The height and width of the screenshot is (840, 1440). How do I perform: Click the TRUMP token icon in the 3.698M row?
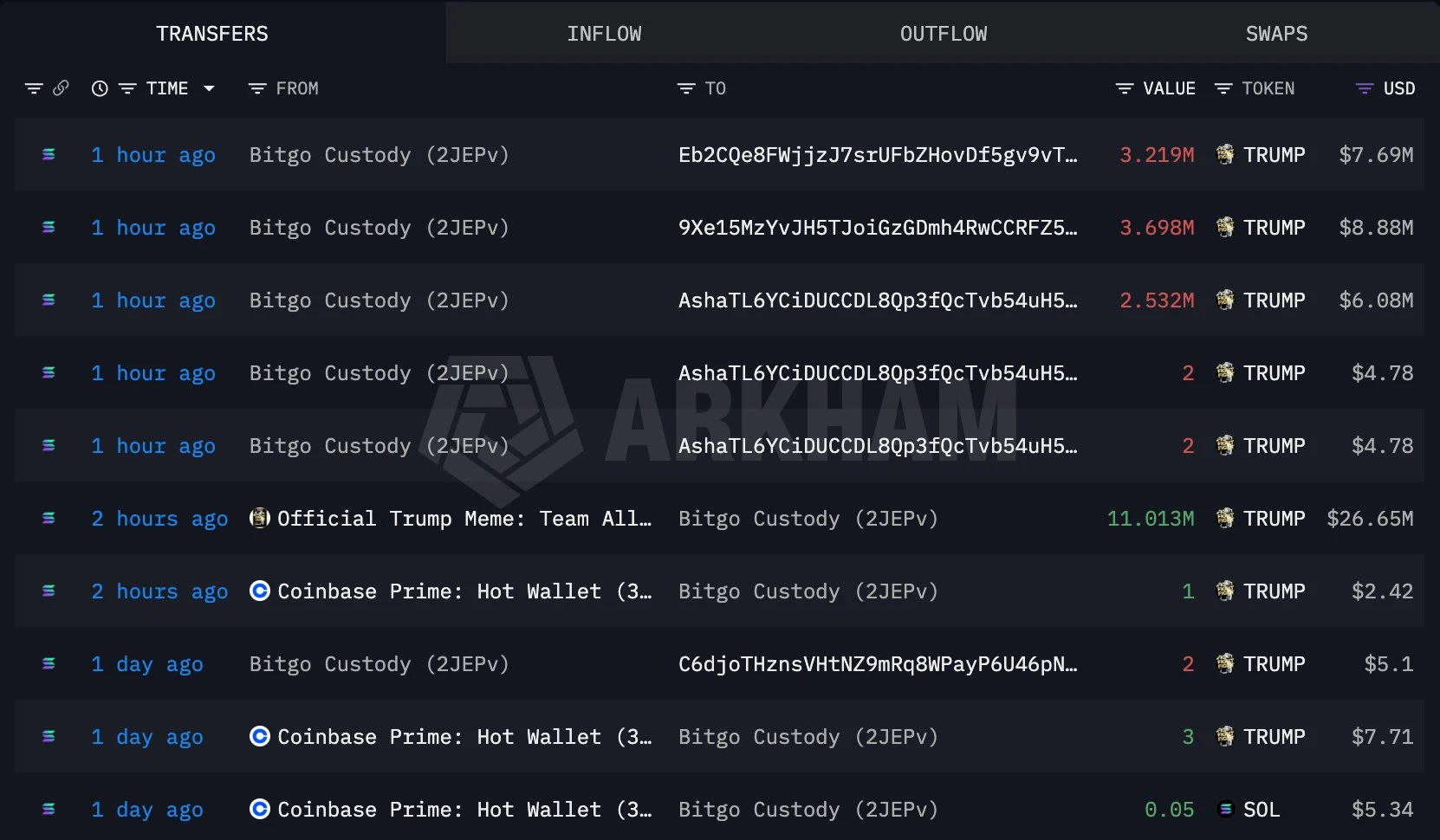[x=1225, y=227]
